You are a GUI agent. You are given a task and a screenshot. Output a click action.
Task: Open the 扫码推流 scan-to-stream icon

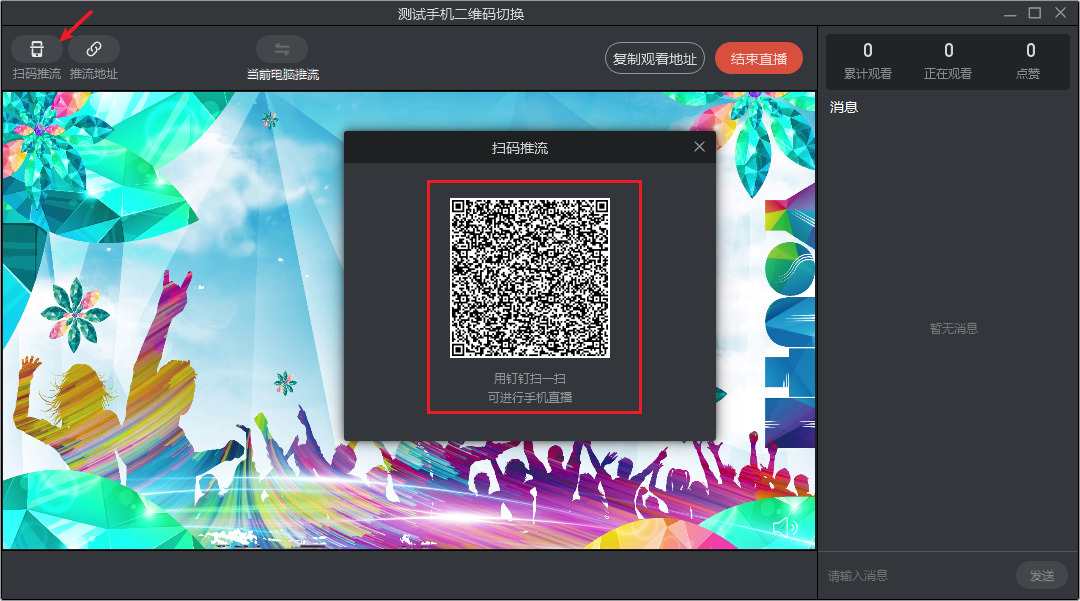point(37,49)
